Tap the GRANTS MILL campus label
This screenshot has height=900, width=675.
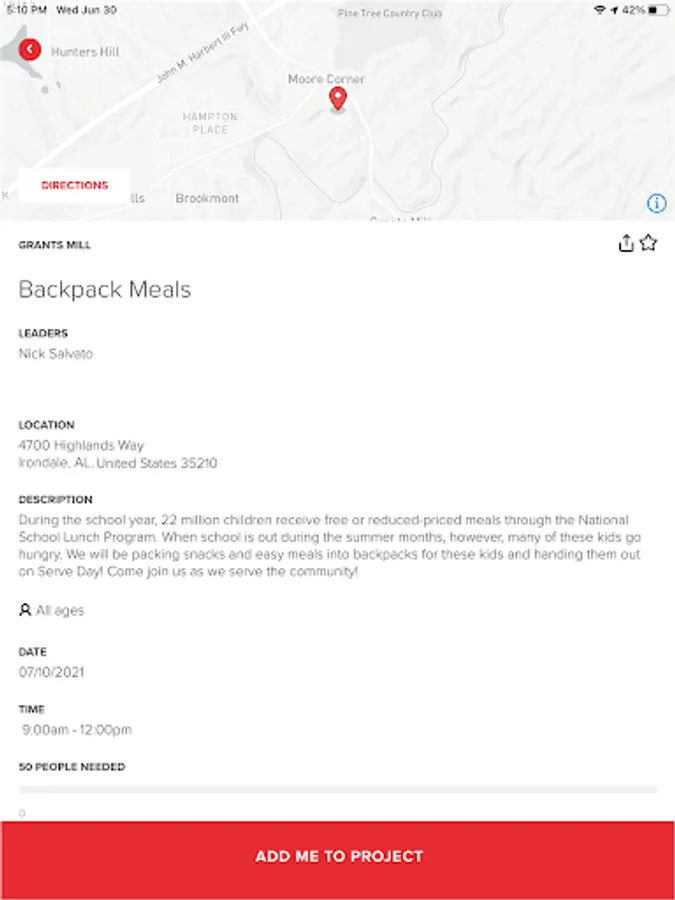tap(55, 245)
